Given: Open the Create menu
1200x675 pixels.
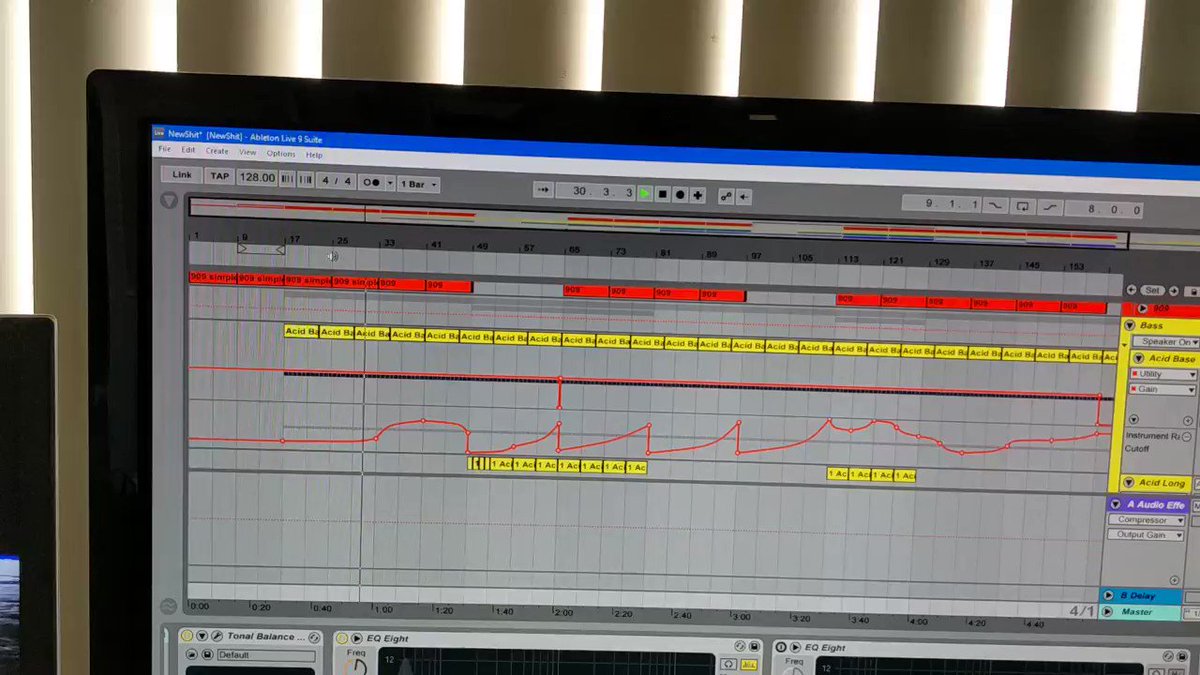Looking at the screenshot, I should [x=217, y=151].
